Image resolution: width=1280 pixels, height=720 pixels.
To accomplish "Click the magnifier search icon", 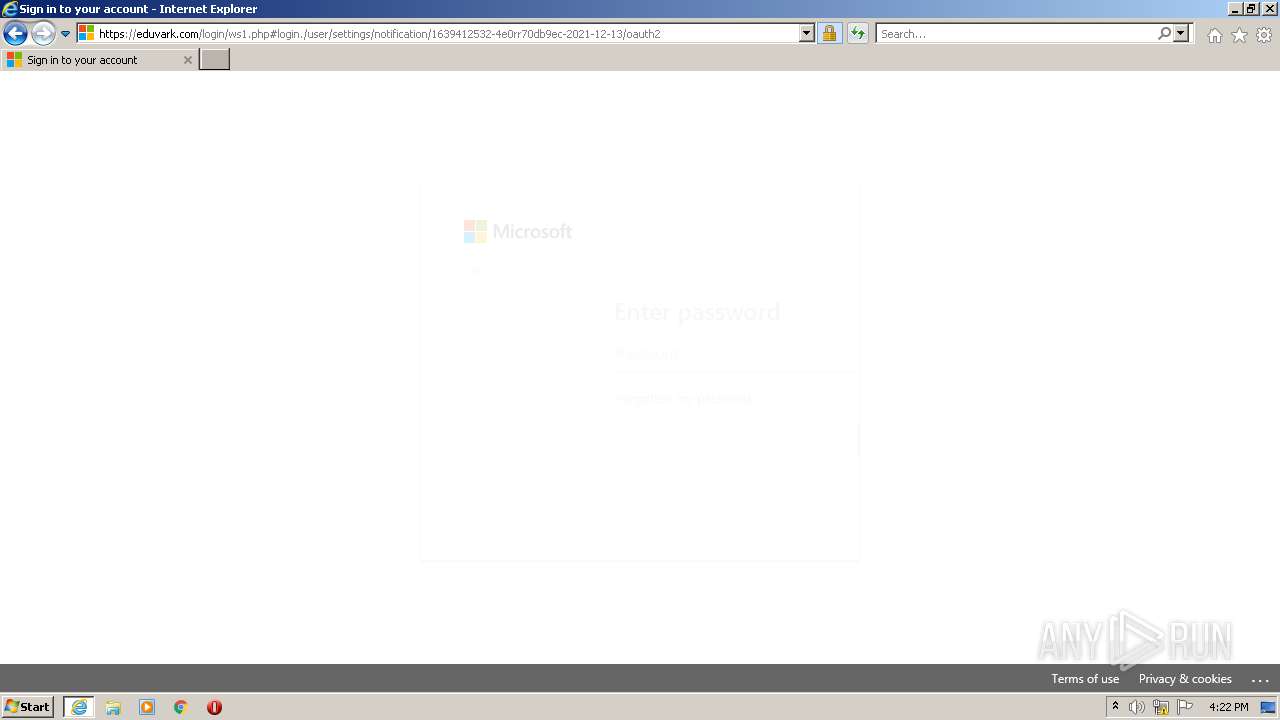I will tap(1164, 34).
